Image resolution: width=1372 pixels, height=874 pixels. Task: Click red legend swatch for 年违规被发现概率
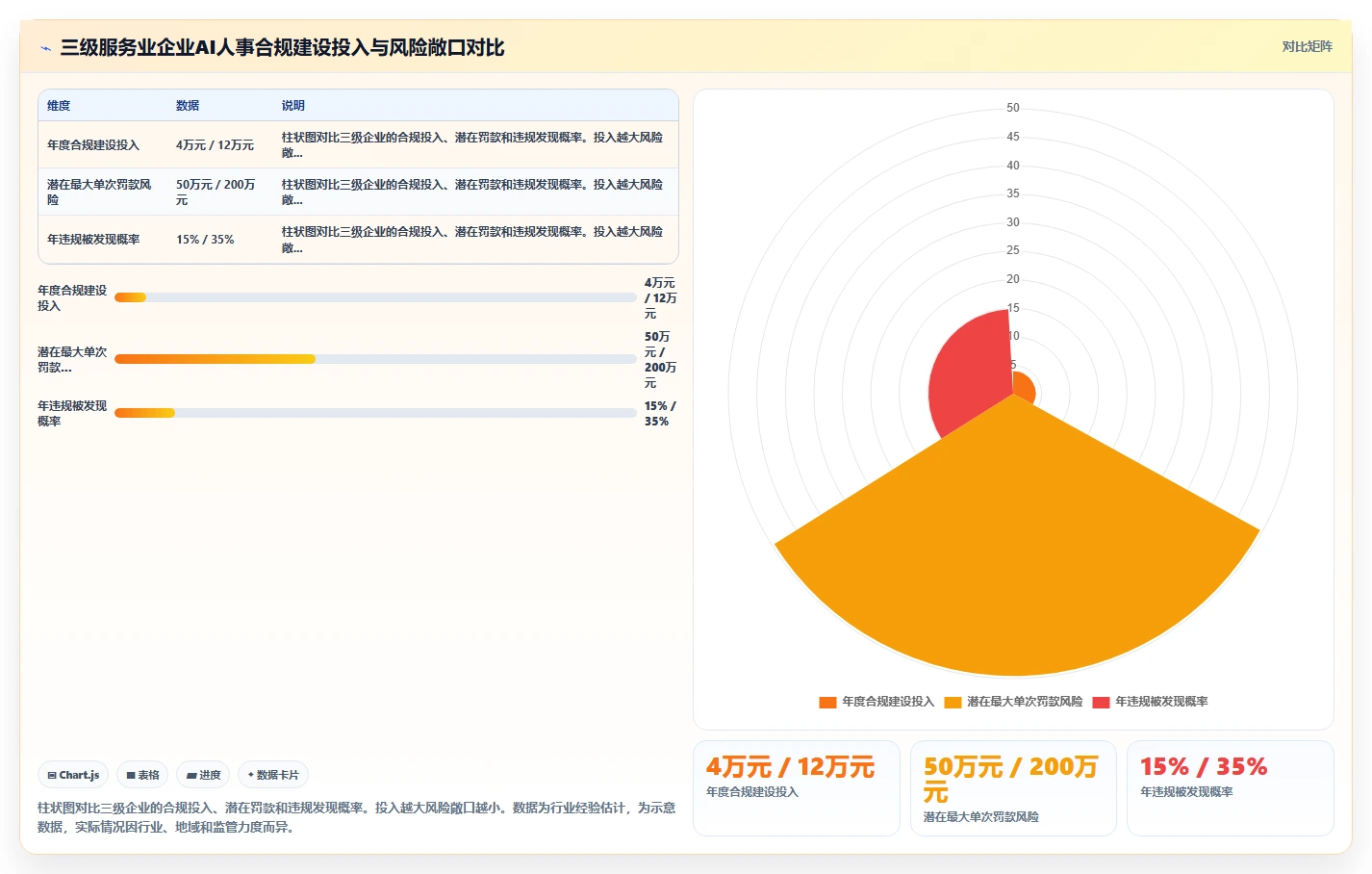click(1101, 702)
